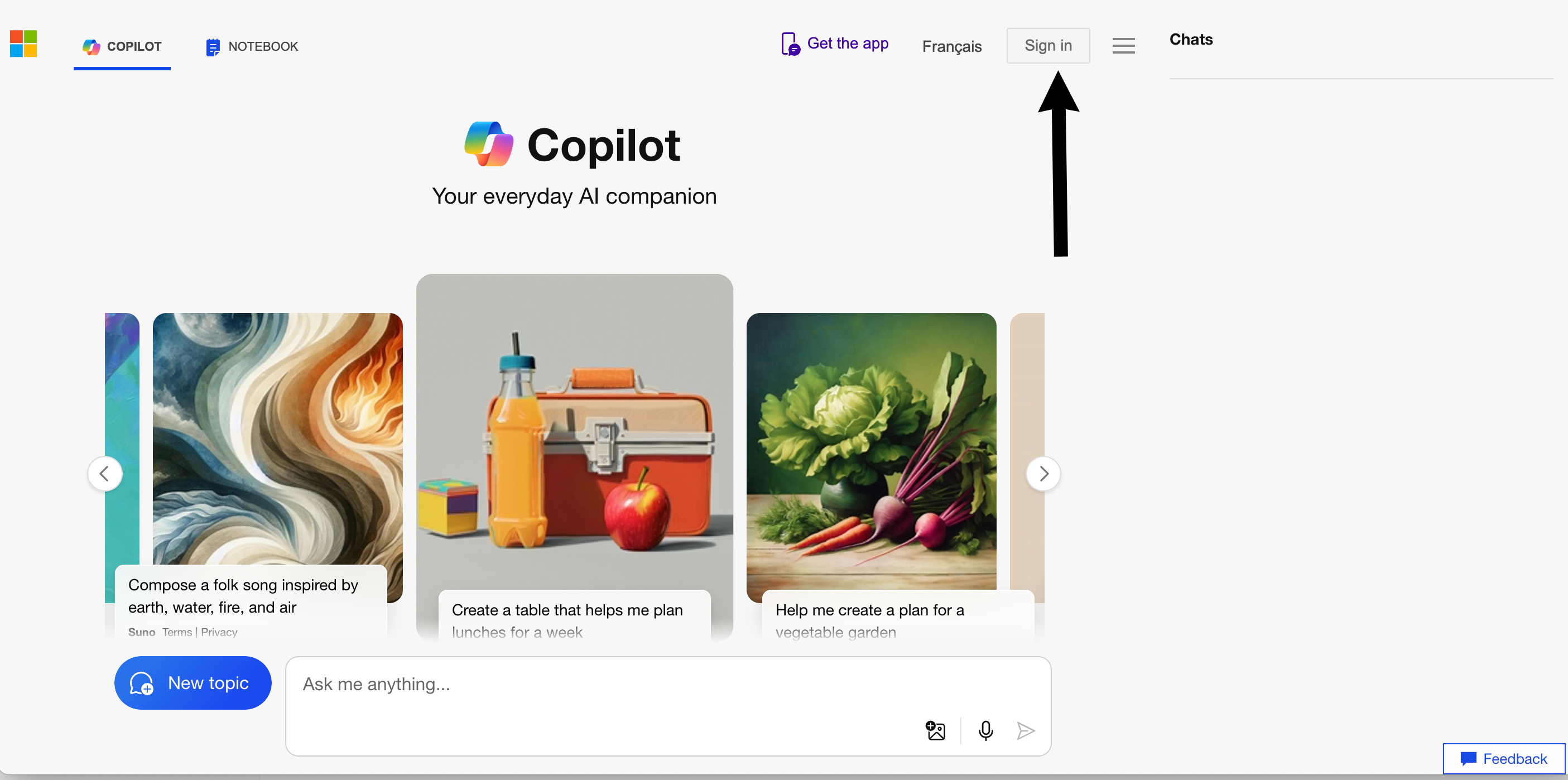Click the hamburger menu toggle
1568x780 pixels.
pyautogui.click(x=1122, y=46)
